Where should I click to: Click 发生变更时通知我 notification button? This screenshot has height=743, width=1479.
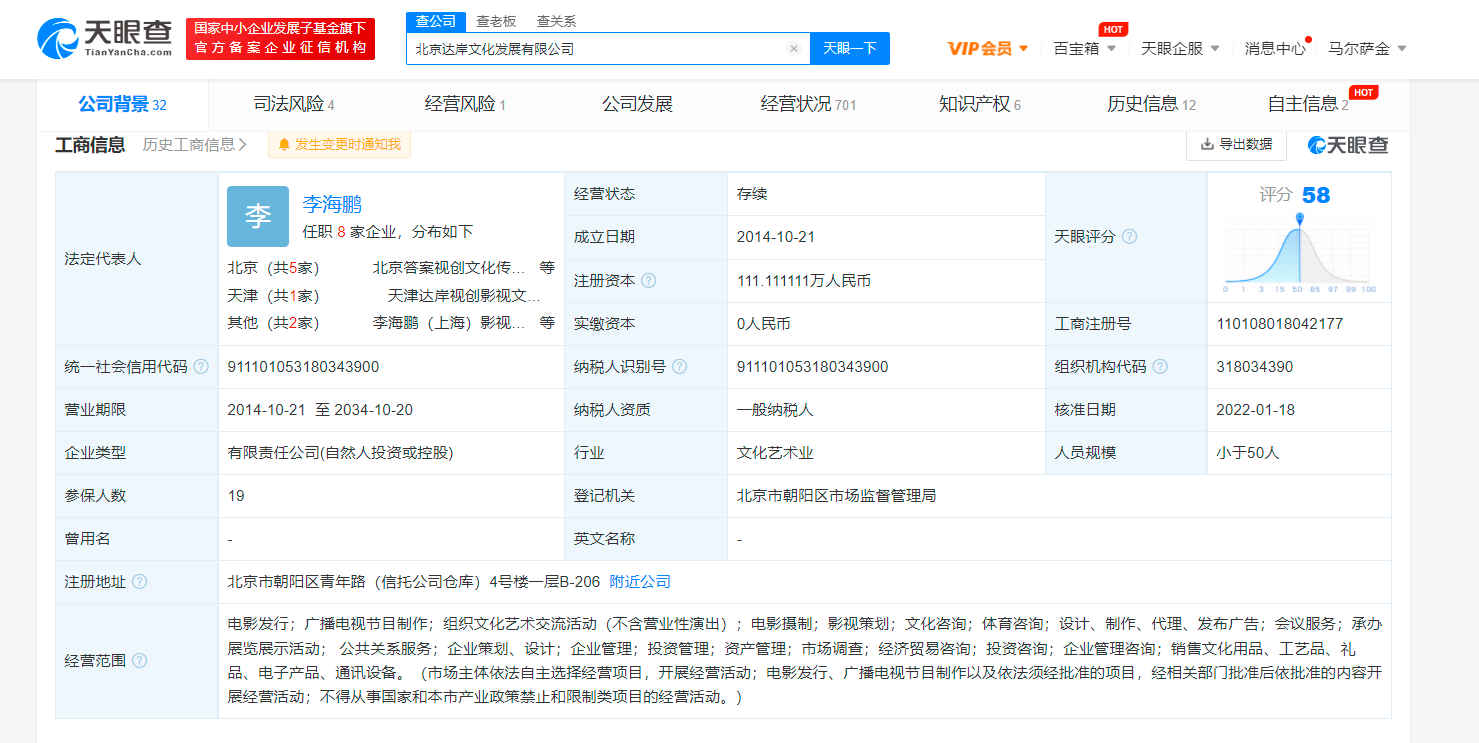coord(339,145)
